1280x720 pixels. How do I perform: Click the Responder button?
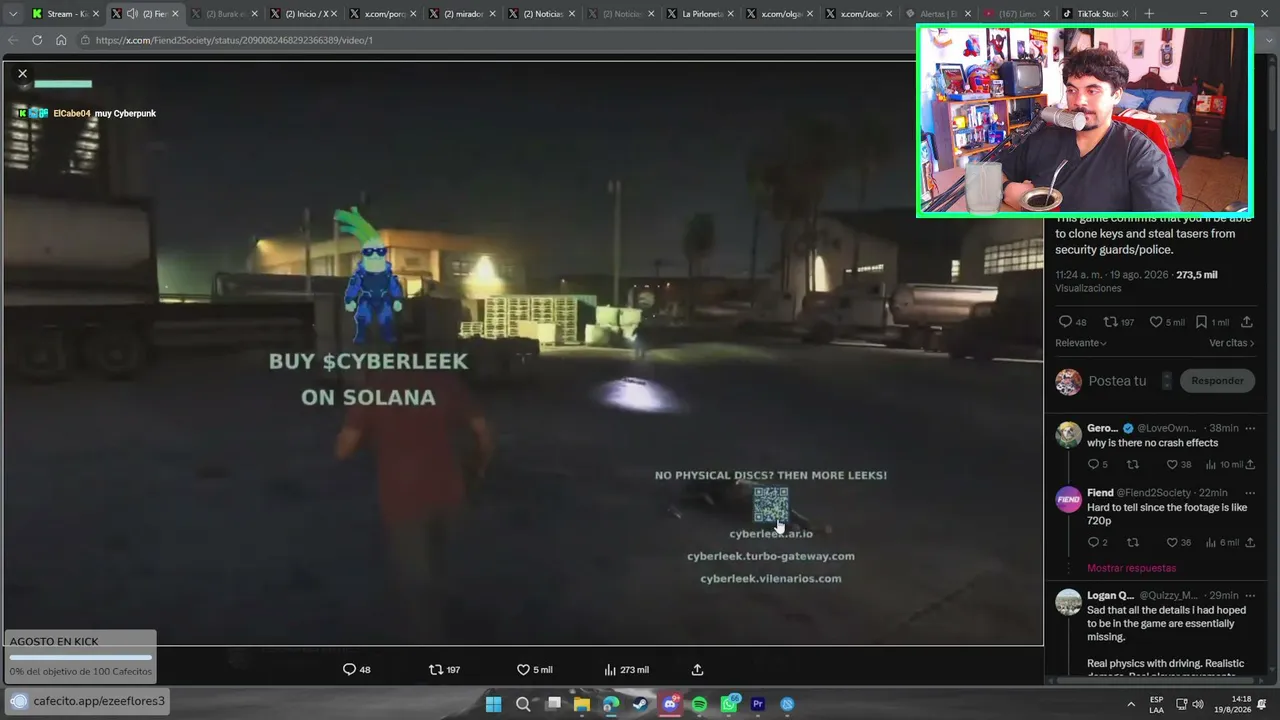pyautogui.click(x=1217, y=381)
